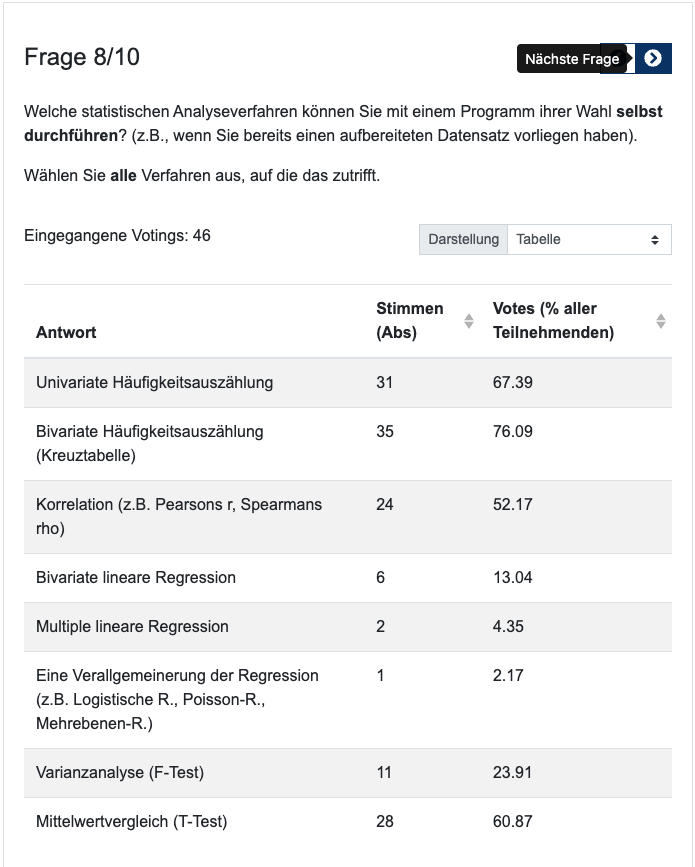Viewport: 695px width, 867px height.
Task: Click the Votes percentage sort arrows icon
Action: point(660,321)
